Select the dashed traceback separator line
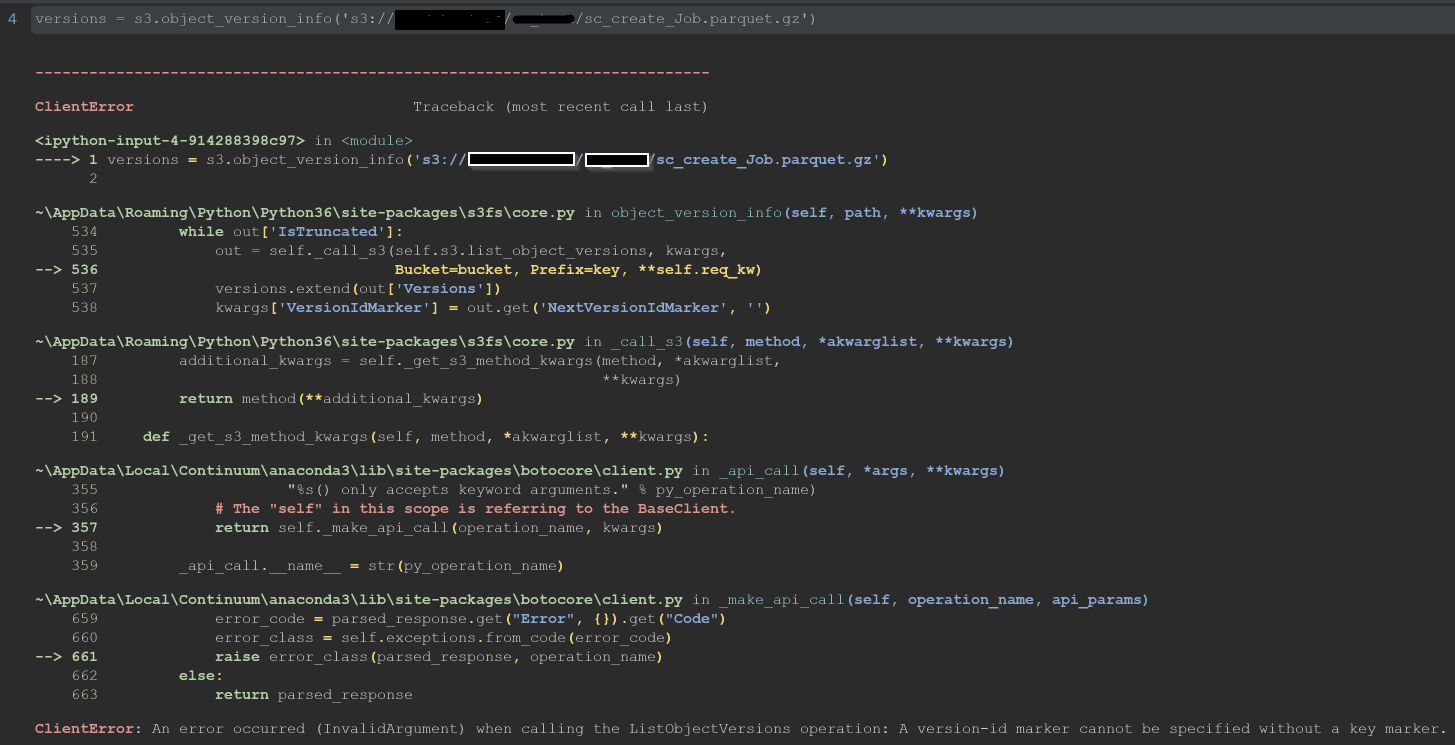Screen dimensions: 1455x745 click(x=370, y=71)
